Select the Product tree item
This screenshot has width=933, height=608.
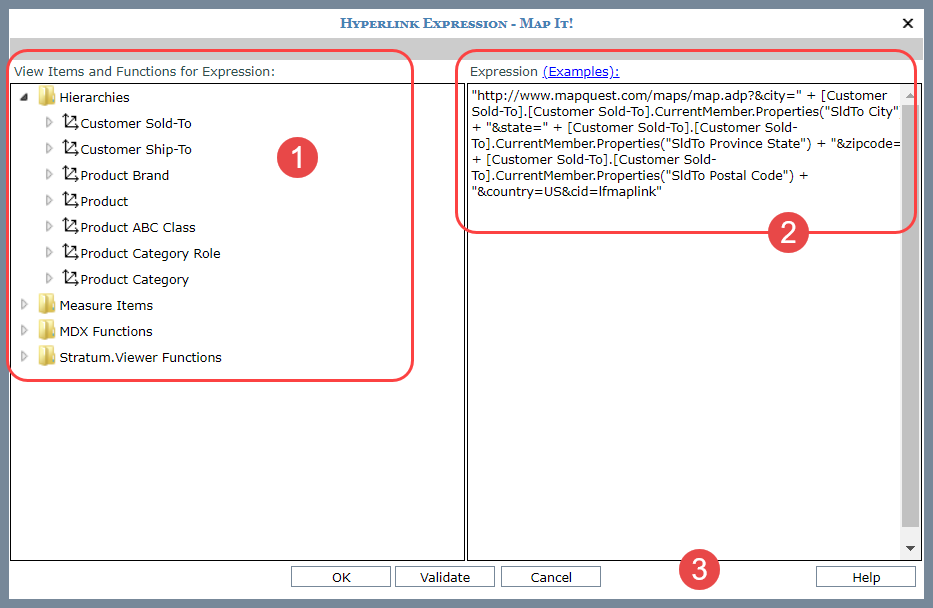[x=104, y=201]
